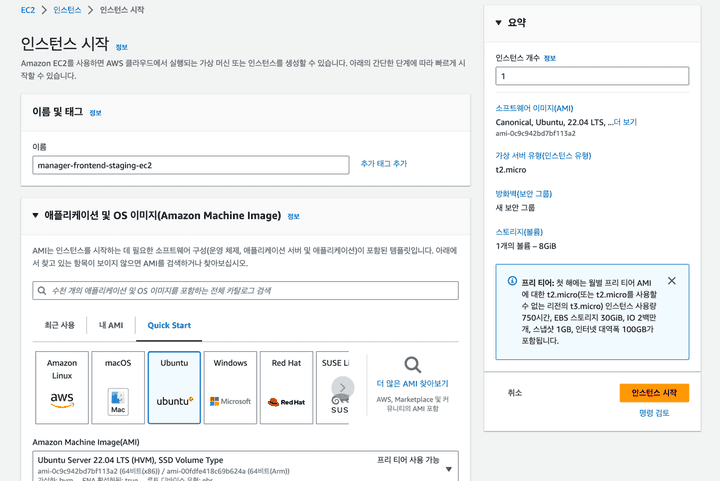Click Add additional tags link

coord(384,164)
